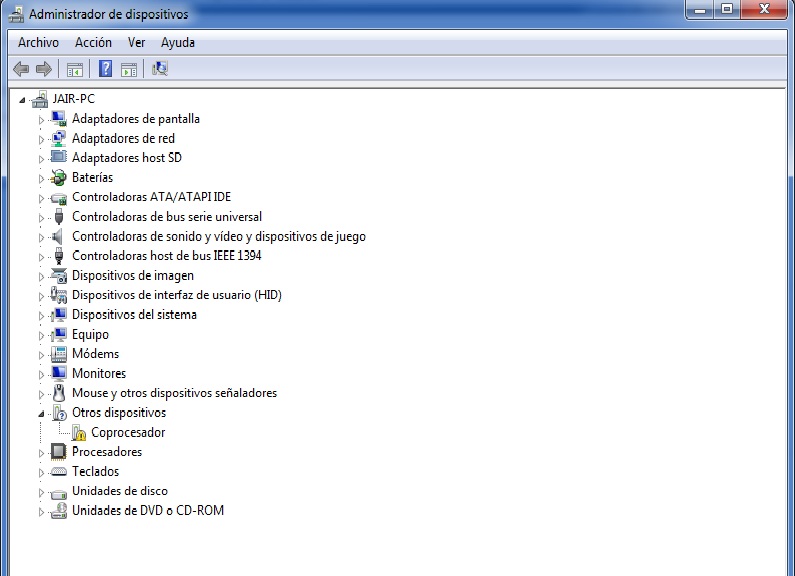Expand Adaptadores de red
Image resolution: width=795 pixels, height=576 pixels.
pos(41,139)
